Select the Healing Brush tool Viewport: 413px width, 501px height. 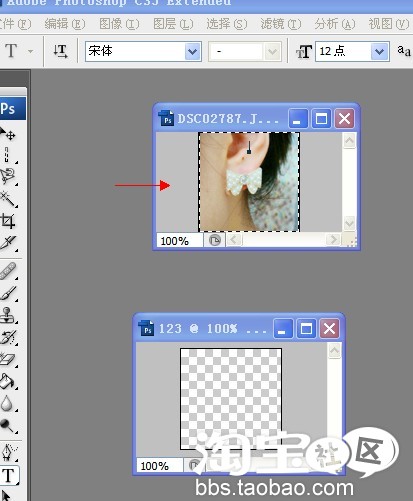click(x=8, y=271)
